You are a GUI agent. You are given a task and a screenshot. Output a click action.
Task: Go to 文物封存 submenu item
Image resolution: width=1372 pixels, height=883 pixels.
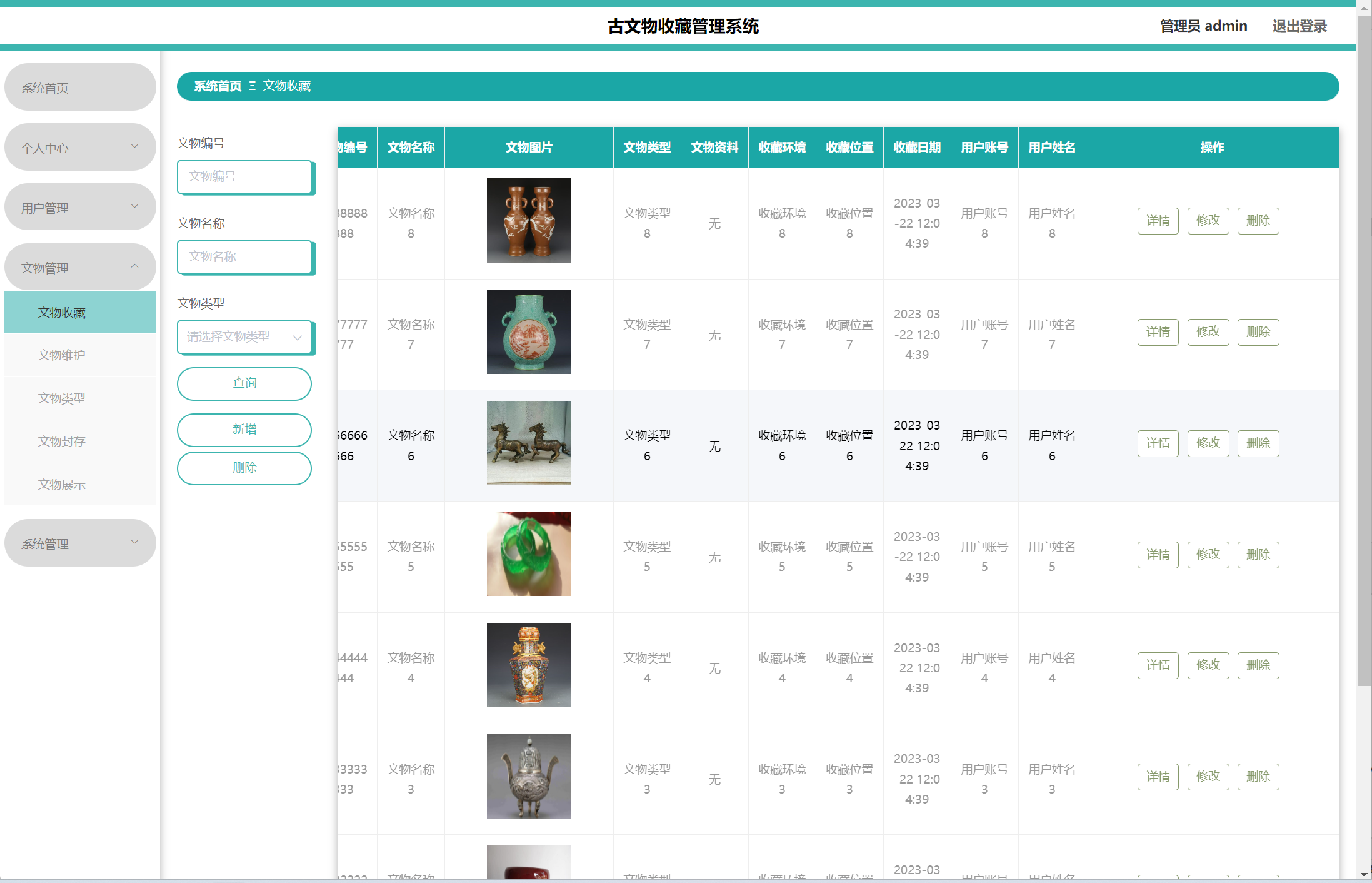click(x=62, y=441)
